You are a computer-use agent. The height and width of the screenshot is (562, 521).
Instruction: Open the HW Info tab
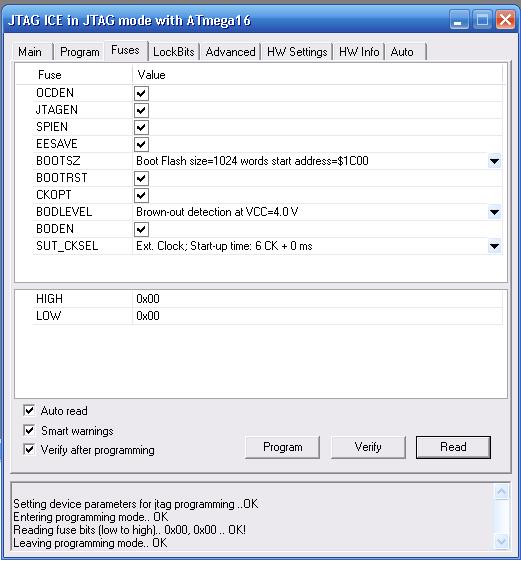(359, 52)
